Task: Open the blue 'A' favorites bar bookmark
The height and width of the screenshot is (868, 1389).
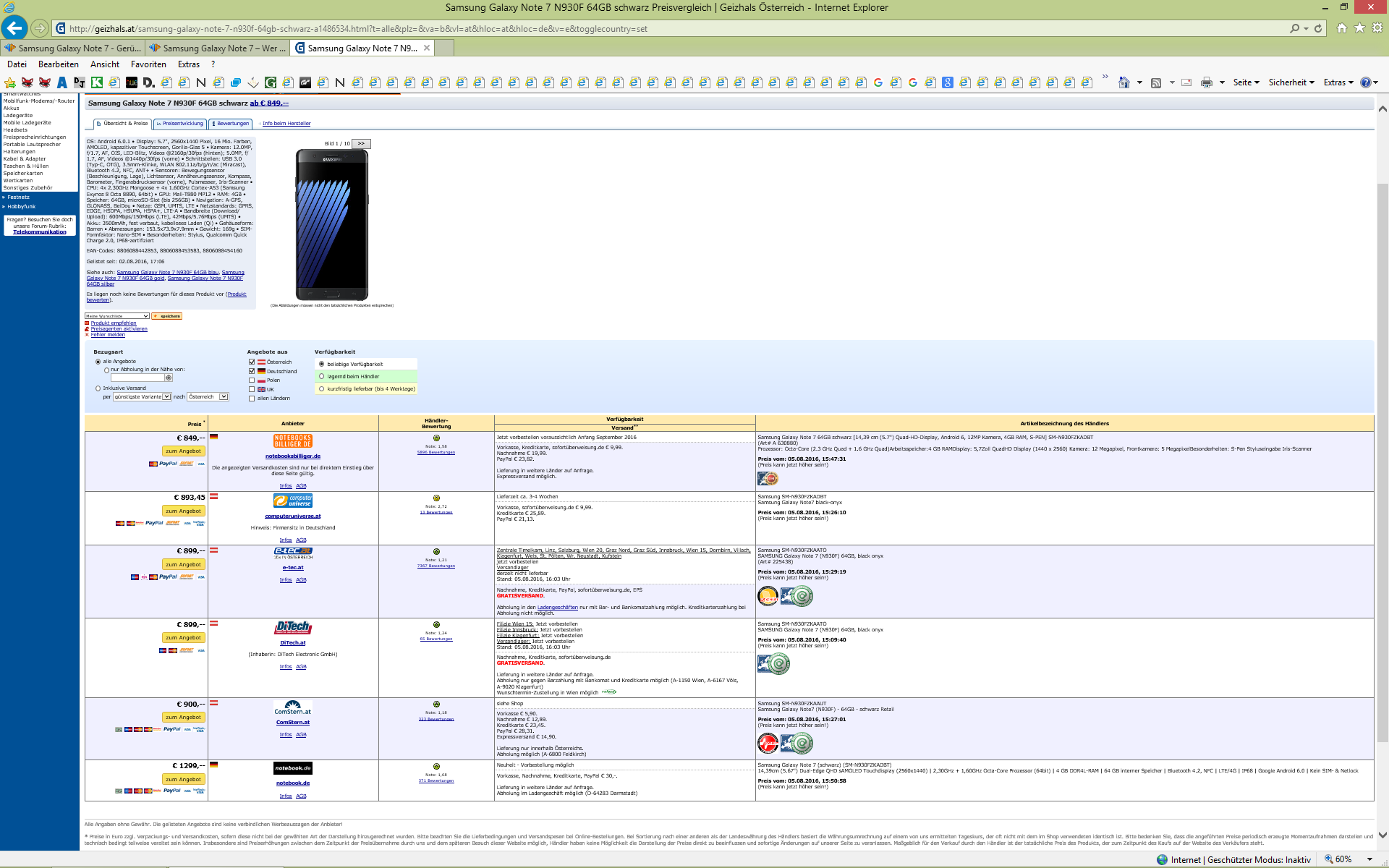Action: (62, 82)
